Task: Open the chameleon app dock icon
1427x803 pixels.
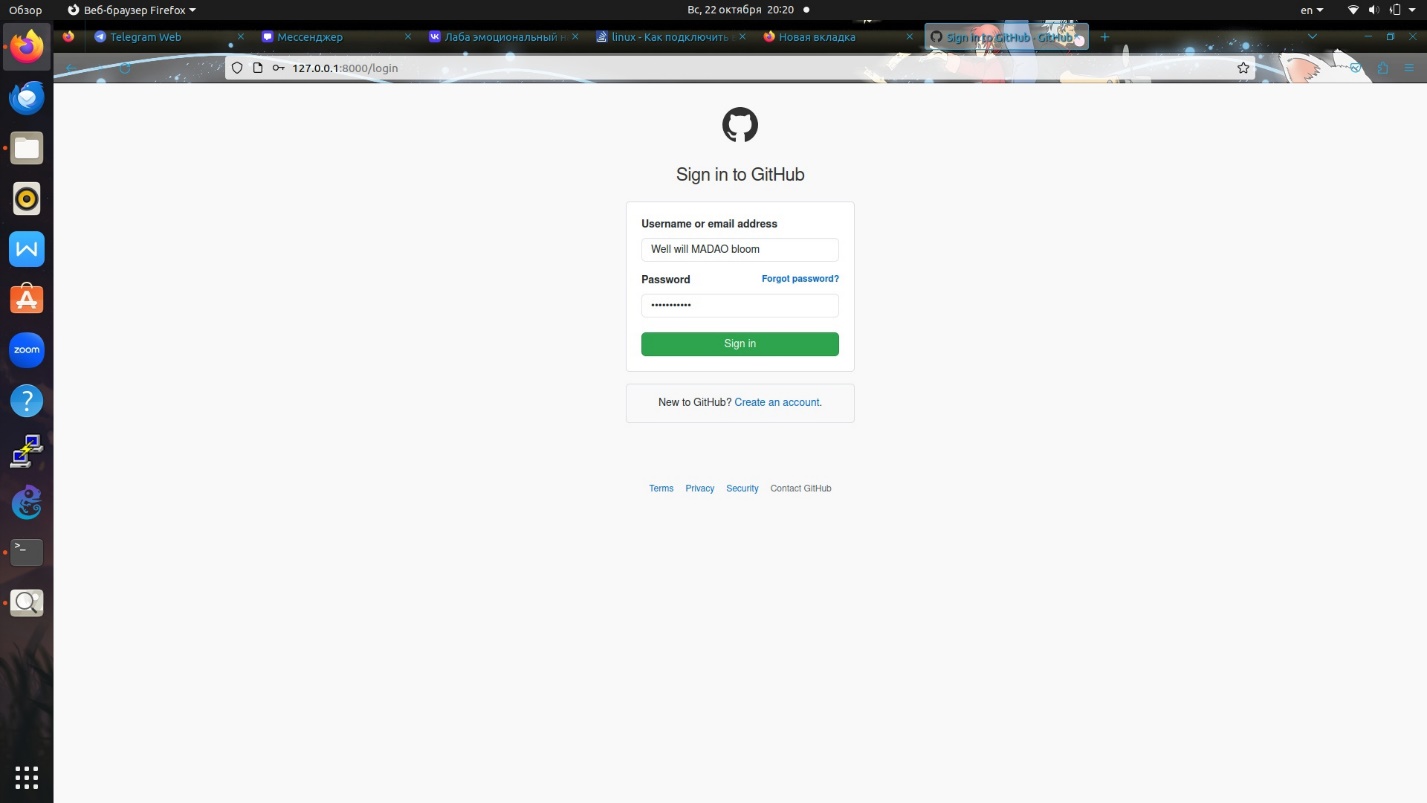Action: (x=27, y=502)
